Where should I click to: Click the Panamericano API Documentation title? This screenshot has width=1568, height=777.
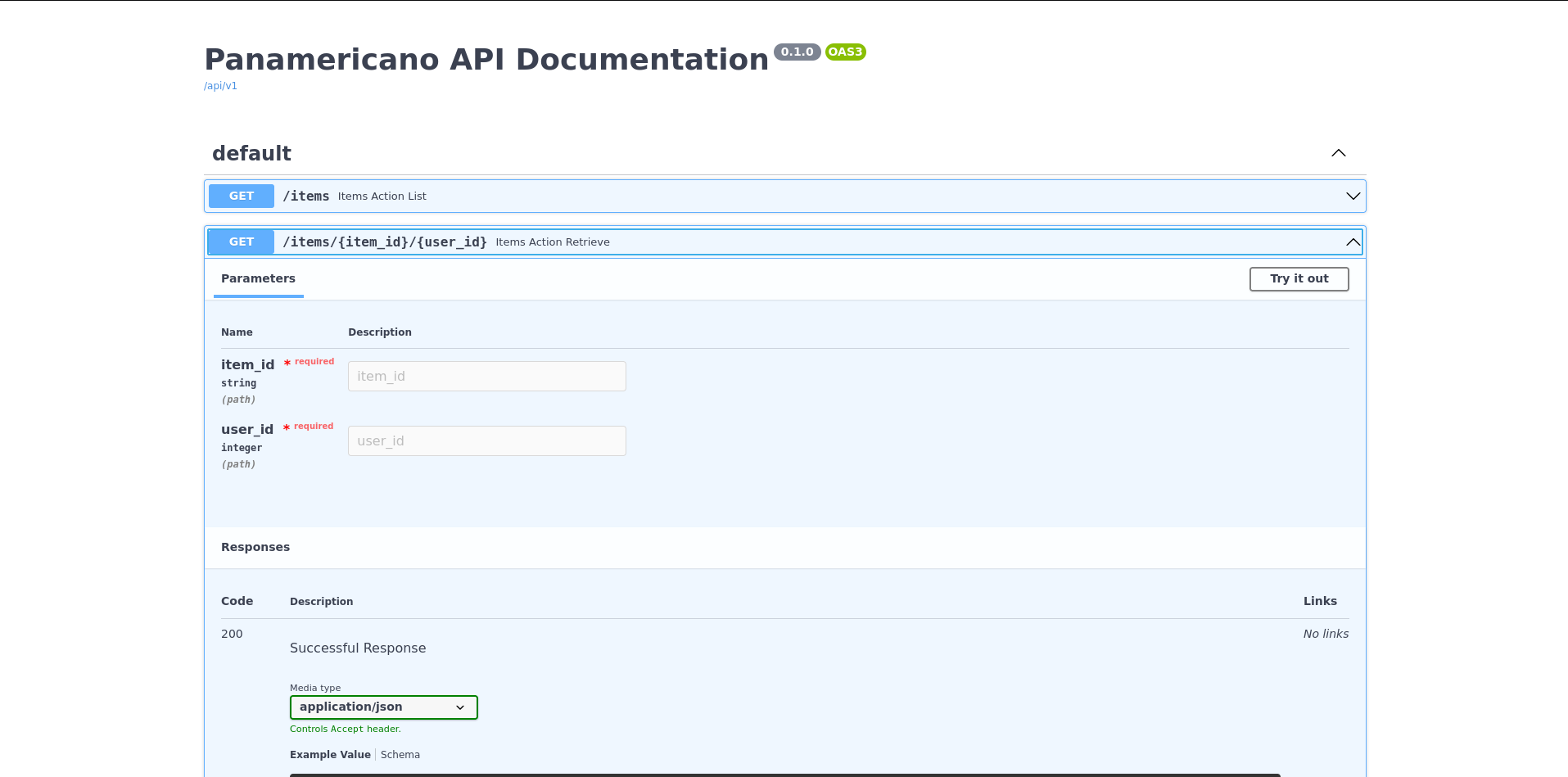[486, 60]
